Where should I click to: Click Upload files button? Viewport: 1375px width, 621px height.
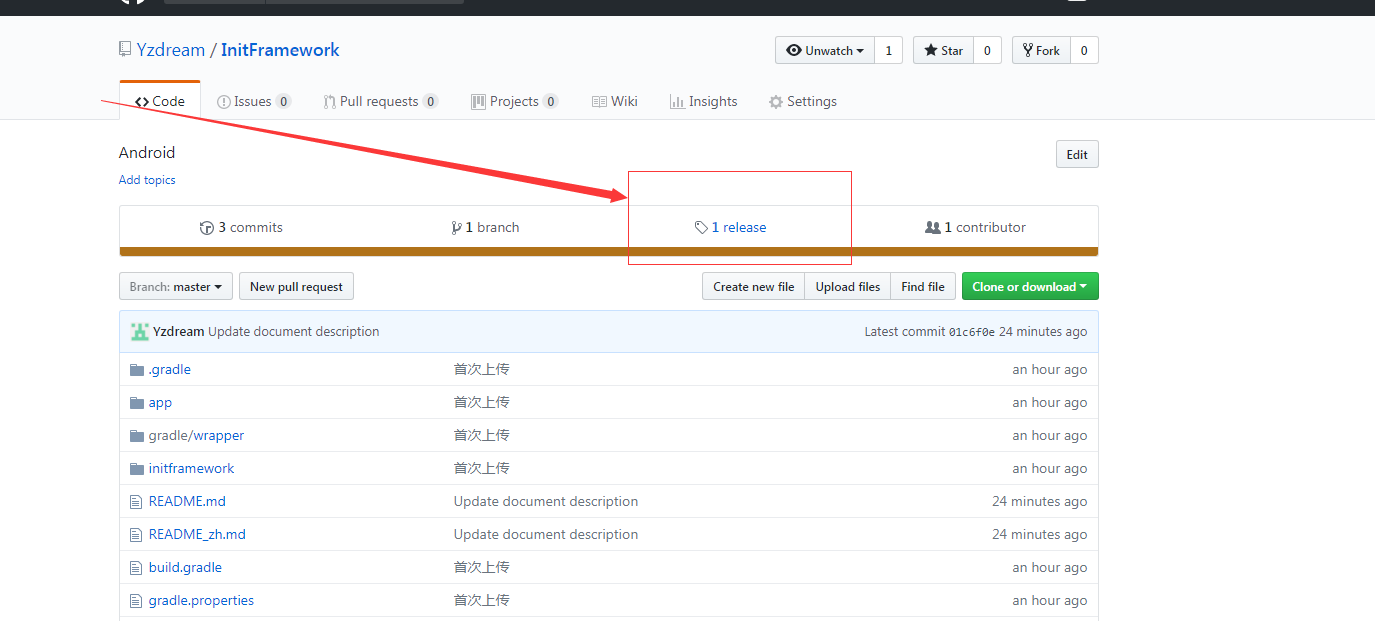(x=848, y=287)
